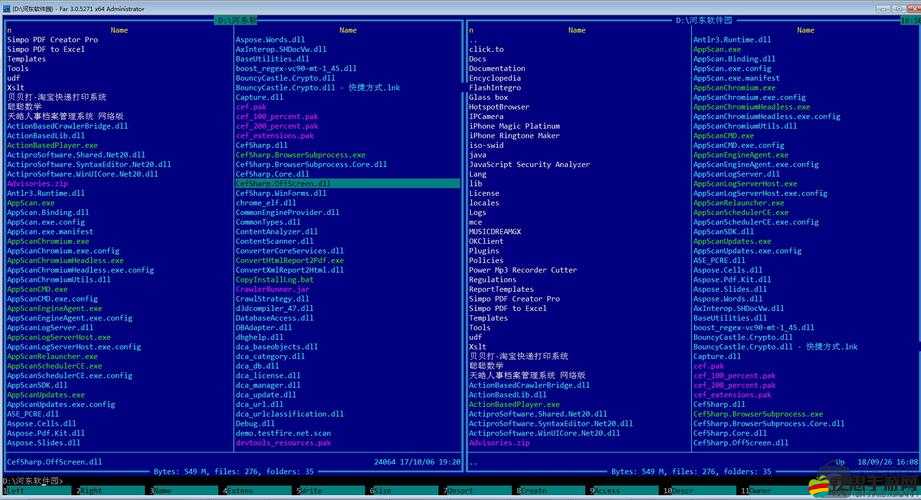Select devtools_resources.pak file
Viewport: 921px width, 500px height.
click(283, 443)
